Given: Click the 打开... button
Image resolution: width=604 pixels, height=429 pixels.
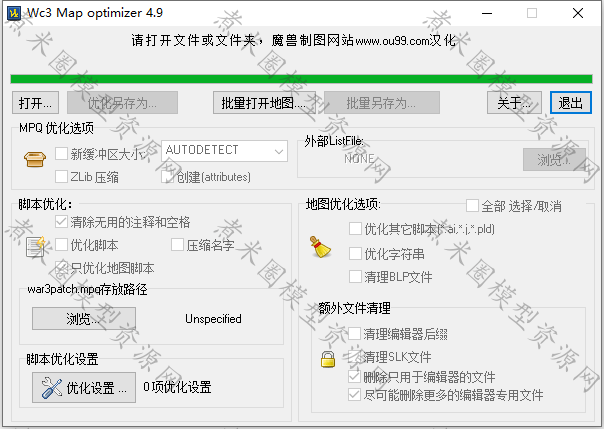Looking at the screenshot, I should (35, 103).
